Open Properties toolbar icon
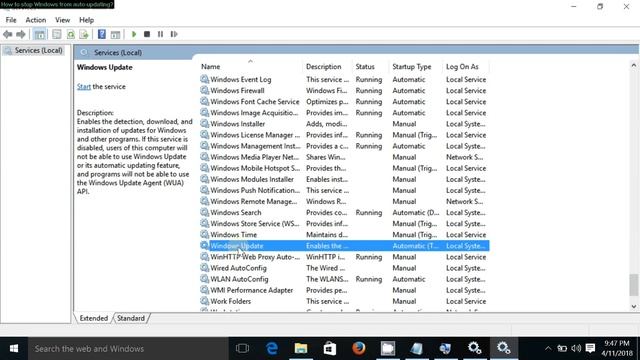This screenshot has height=360, width=640. coord(57,34)
